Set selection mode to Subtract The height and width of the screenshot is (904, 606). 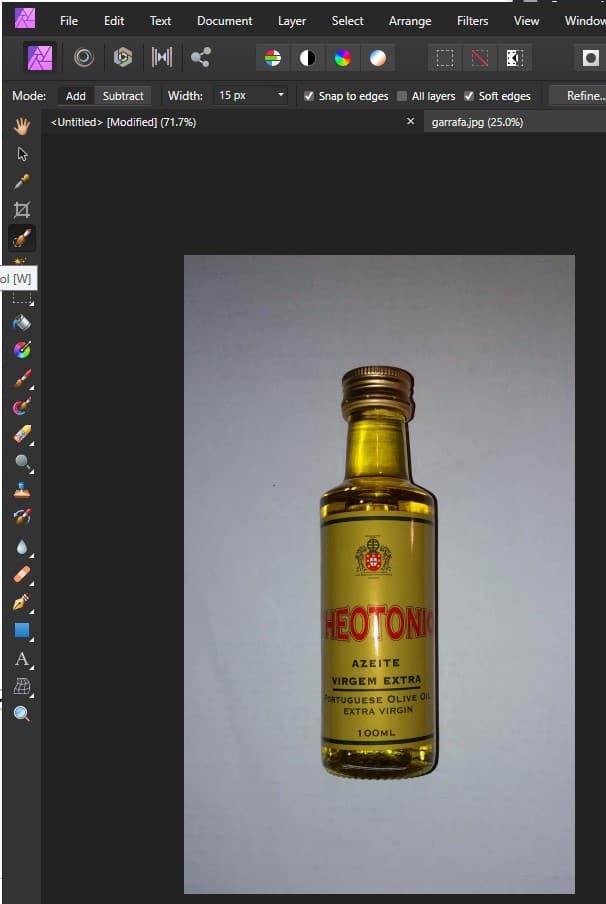coord(123,96)
